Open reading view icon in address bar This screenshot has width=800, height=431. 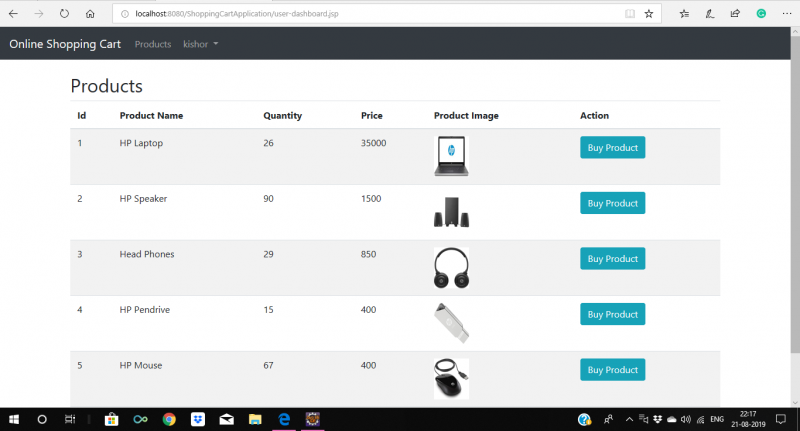(630, 14)
